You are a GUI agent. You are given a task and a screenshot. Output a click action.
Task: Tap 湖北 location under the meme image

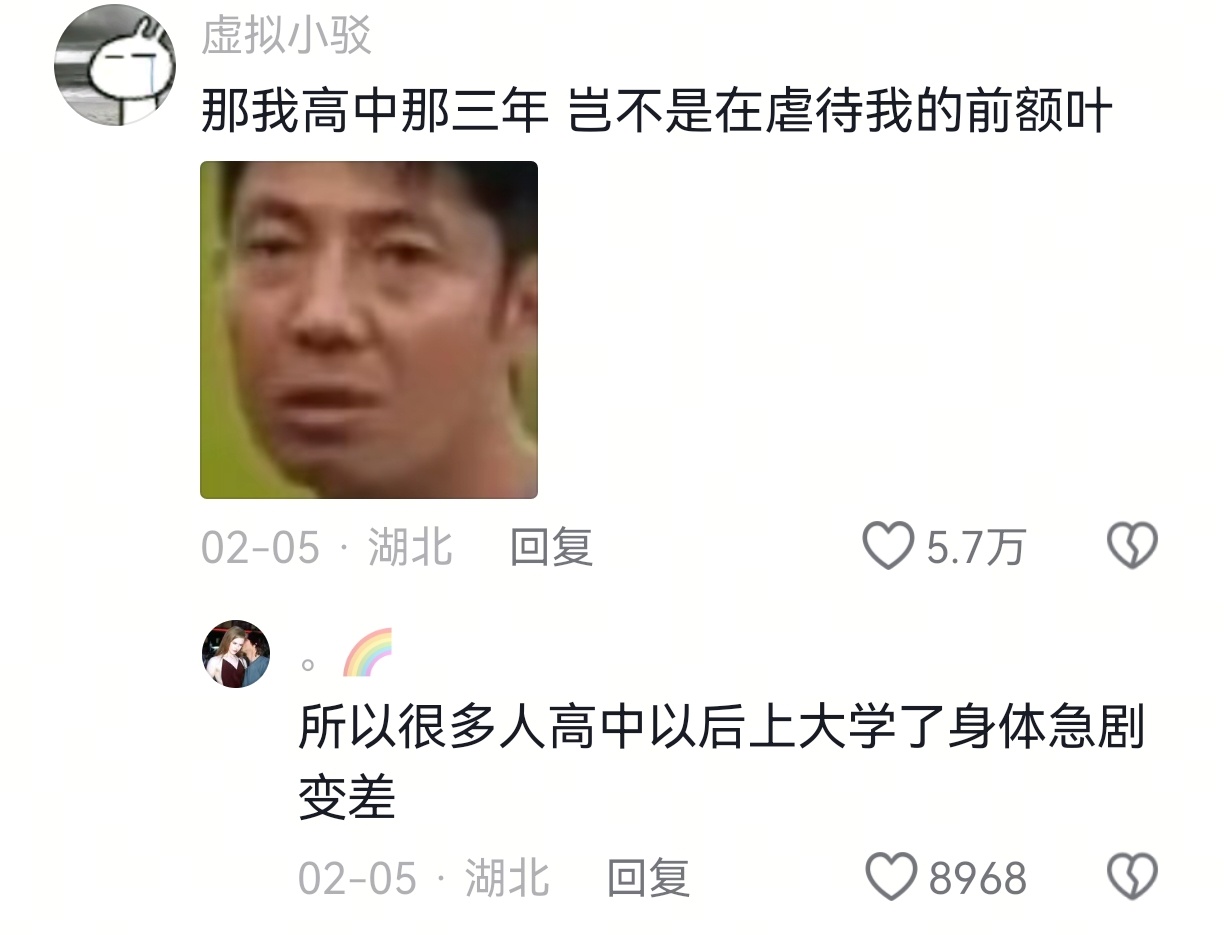(411, 548)
